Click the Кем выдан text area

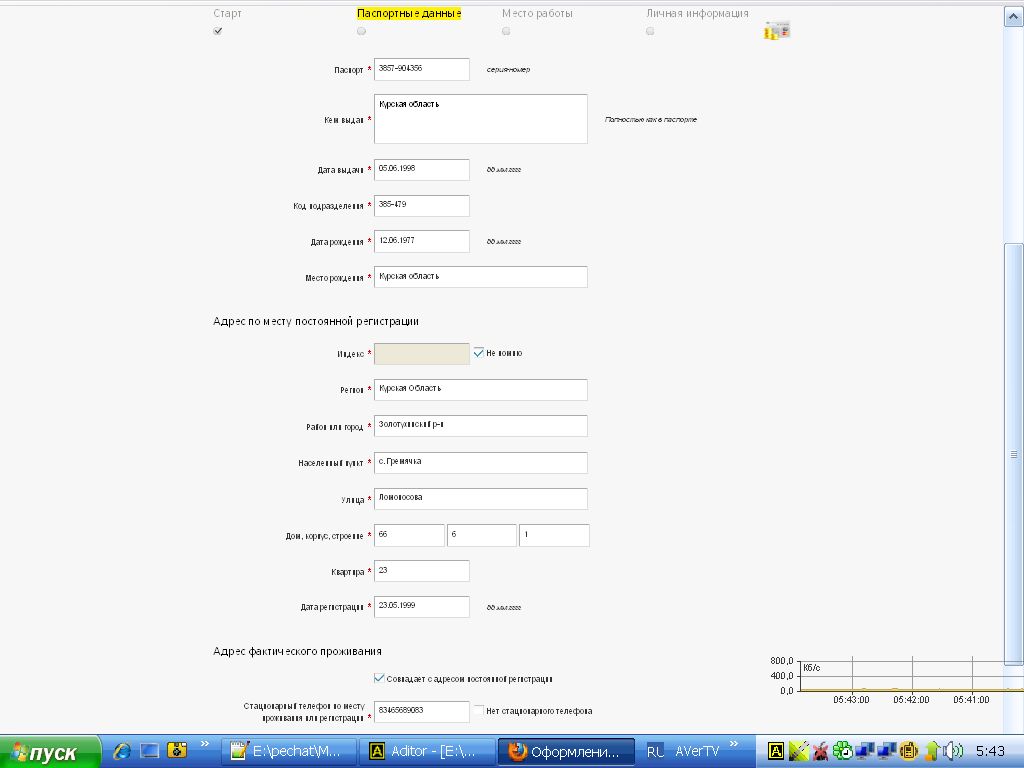481,119
